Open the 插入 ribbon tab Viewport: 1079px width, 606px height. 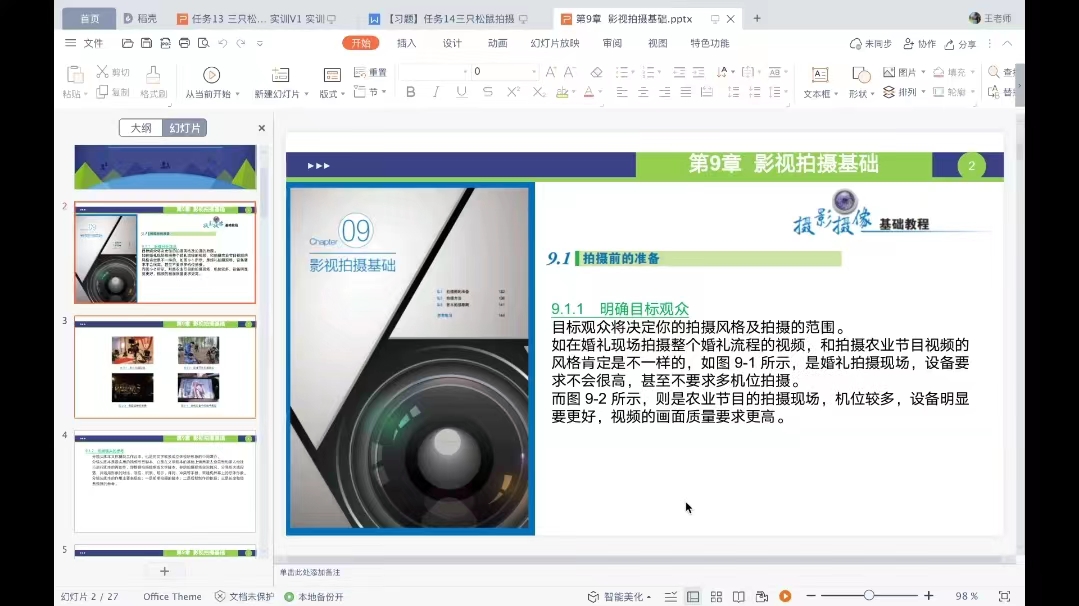[407, 43]
